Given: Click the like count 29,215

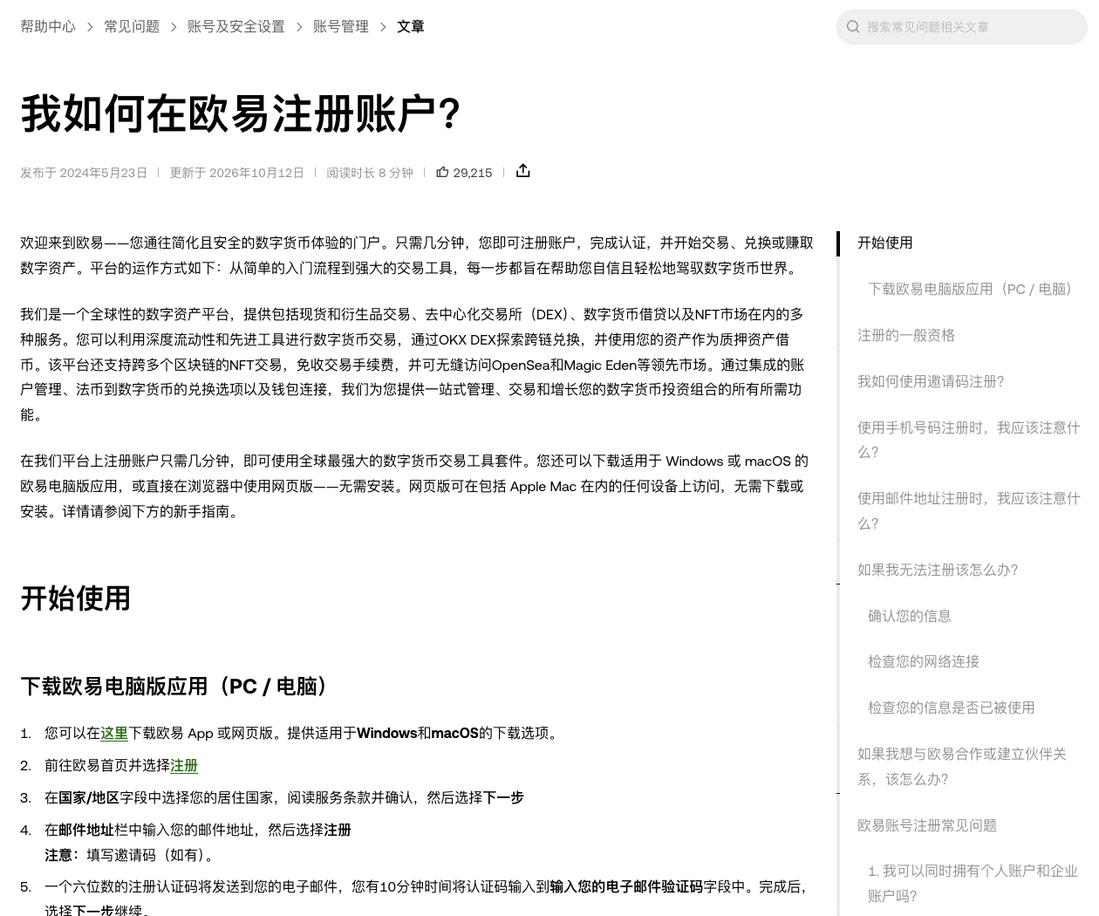Looking at the screenshot, I should tap(472, 173).
